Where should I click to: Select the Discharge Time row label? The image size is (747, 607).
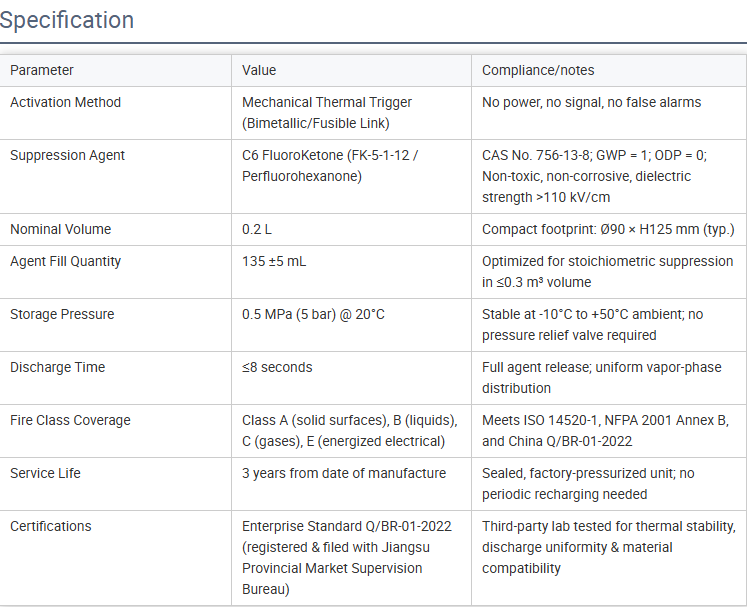(57, 367)
